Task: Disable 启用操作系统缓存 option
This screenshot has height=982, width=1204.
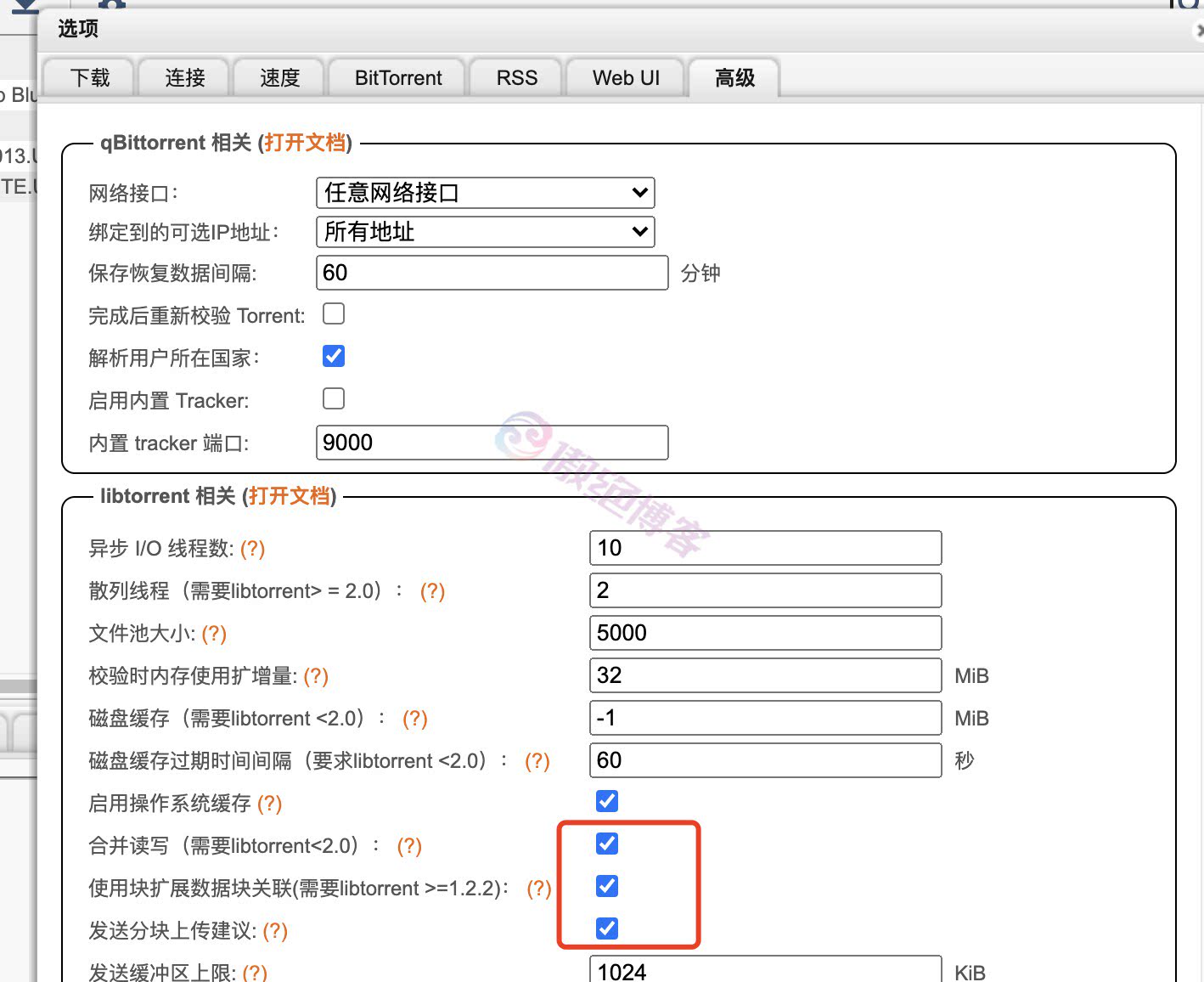Action: tap(606, 800)
